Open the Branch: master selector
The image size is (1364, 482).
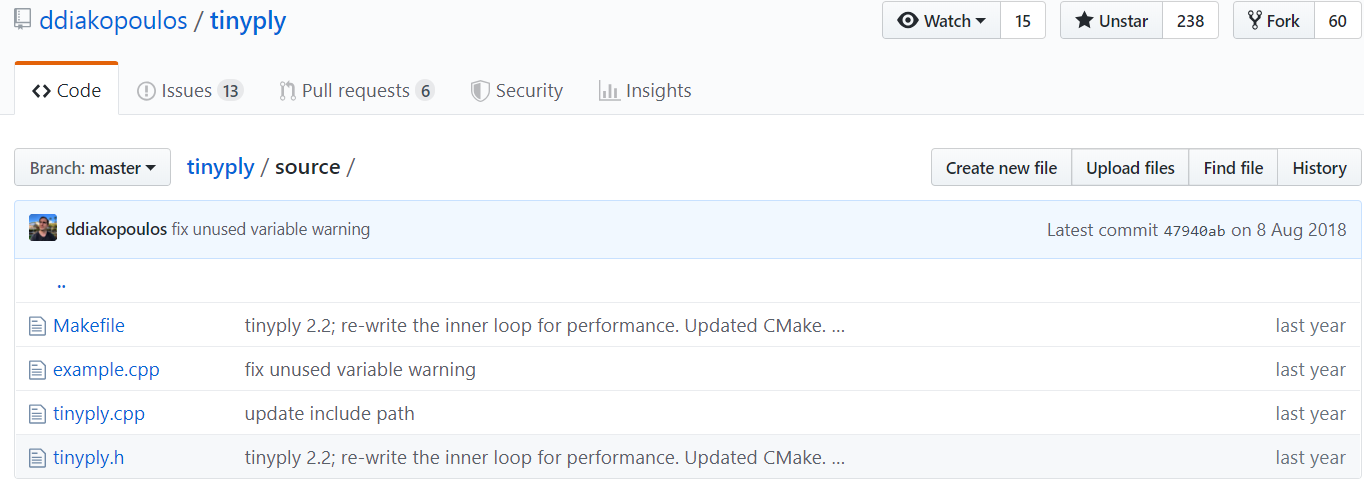click(92, 168)
